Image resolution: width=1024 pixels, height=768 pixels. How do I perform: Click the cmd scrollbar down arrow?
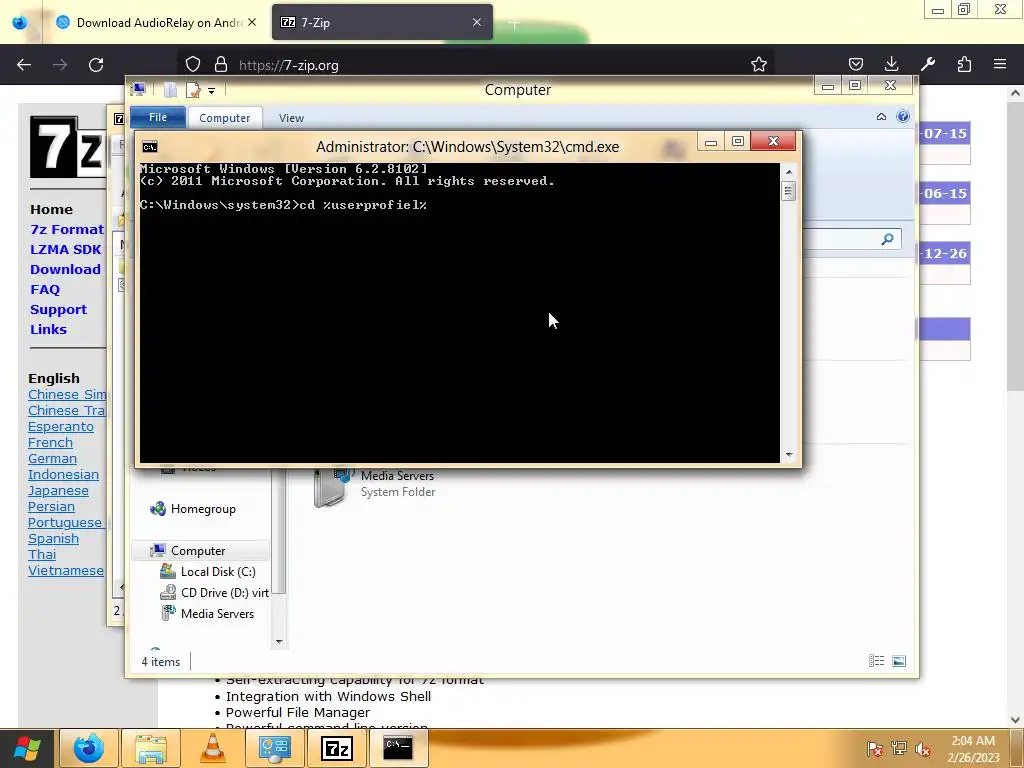point(789,455)
